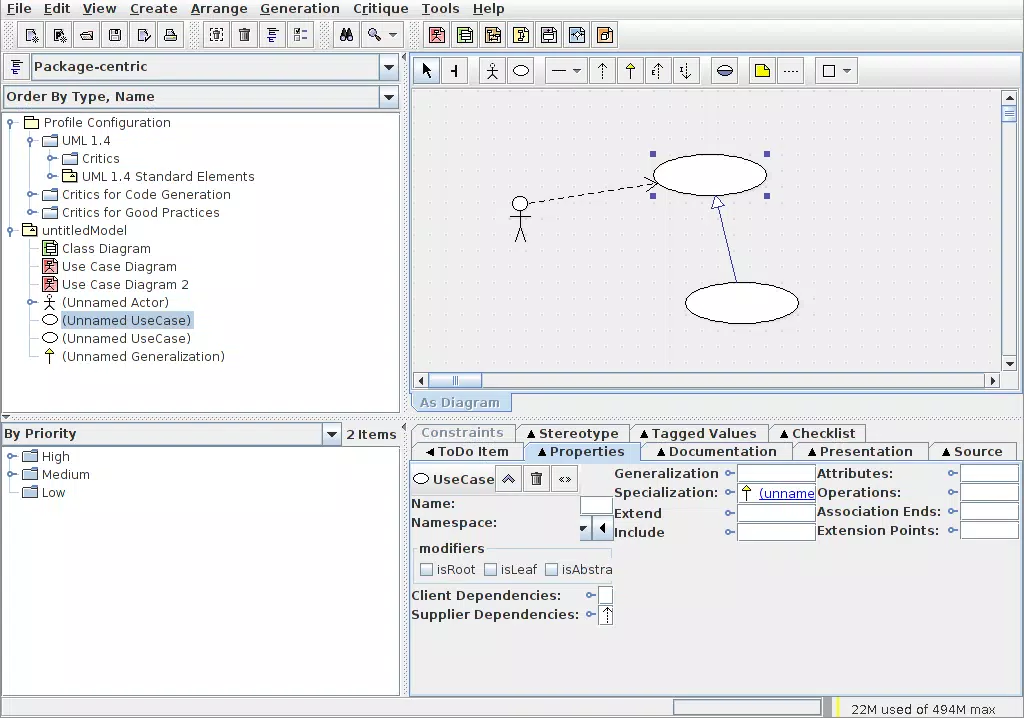Expand the (Unnamed Actor) tree node
The image size is (1024, 718).
pos(31,302)
